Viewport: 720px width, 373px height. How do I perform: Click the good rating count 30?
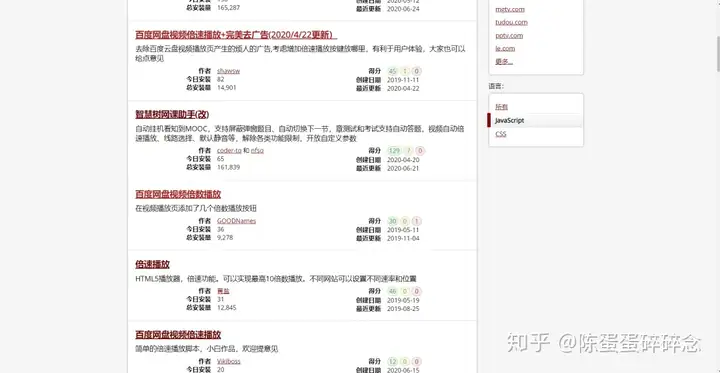point(392,221)
